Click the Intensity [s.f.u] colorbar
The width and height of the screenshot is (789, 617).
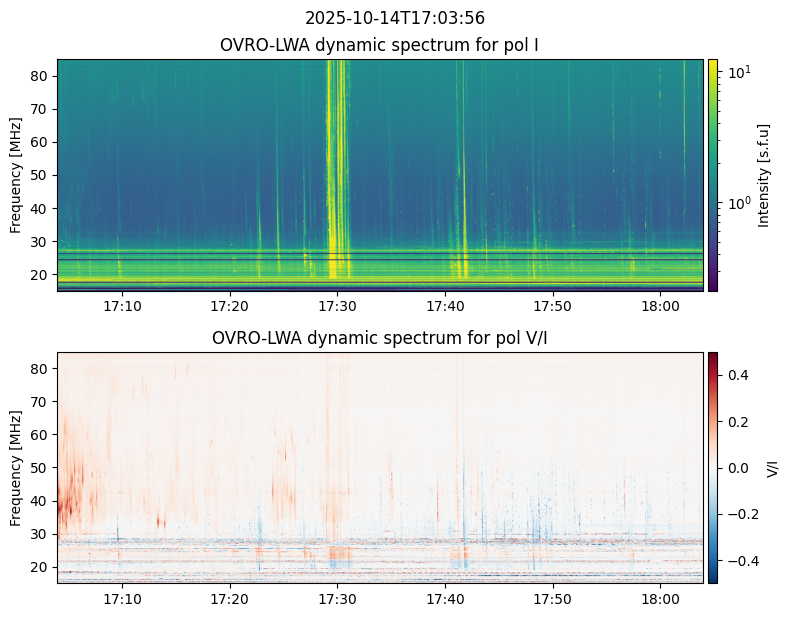click(713, 175)
